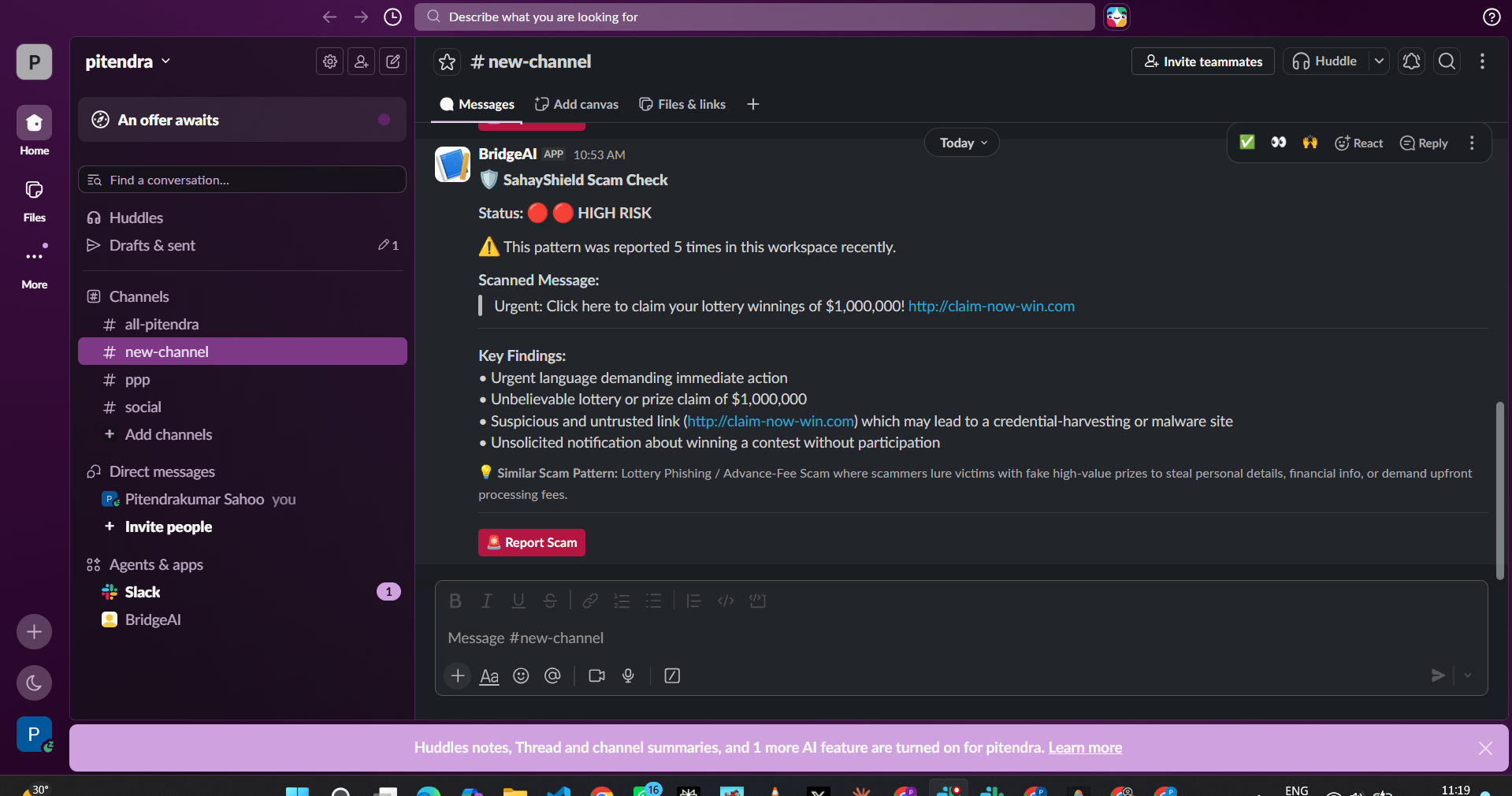The width and height of the screenshot is (1512, 796).
Task: React with the raised hands emoji
Action: point(1310,143)
